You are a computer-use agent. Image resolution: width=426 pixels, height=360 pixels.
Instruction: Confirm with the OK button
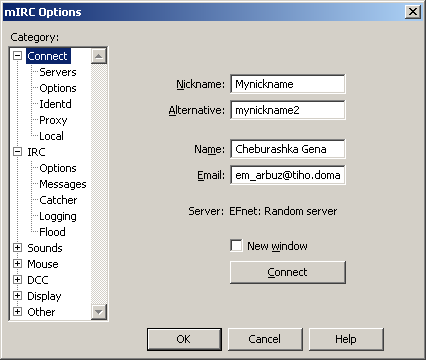tap(184, 339)
